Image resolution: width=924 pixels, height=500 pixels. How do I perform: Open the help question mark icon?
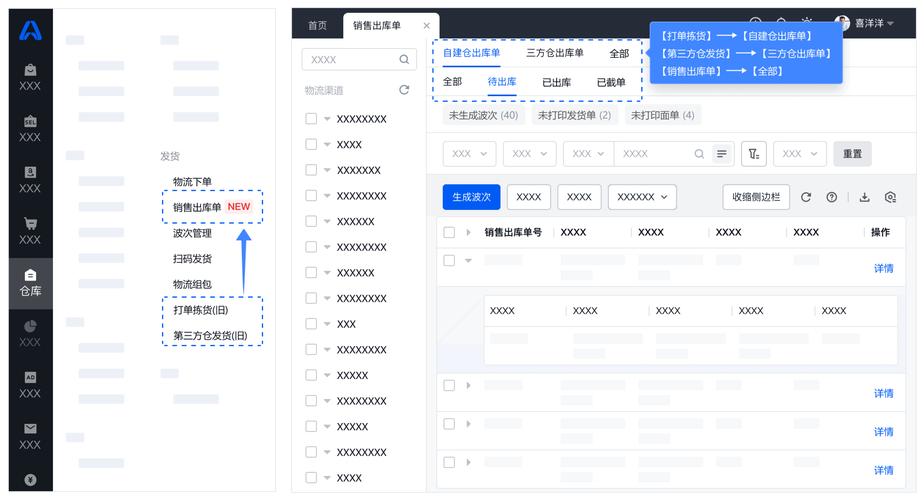coord(832,197)
